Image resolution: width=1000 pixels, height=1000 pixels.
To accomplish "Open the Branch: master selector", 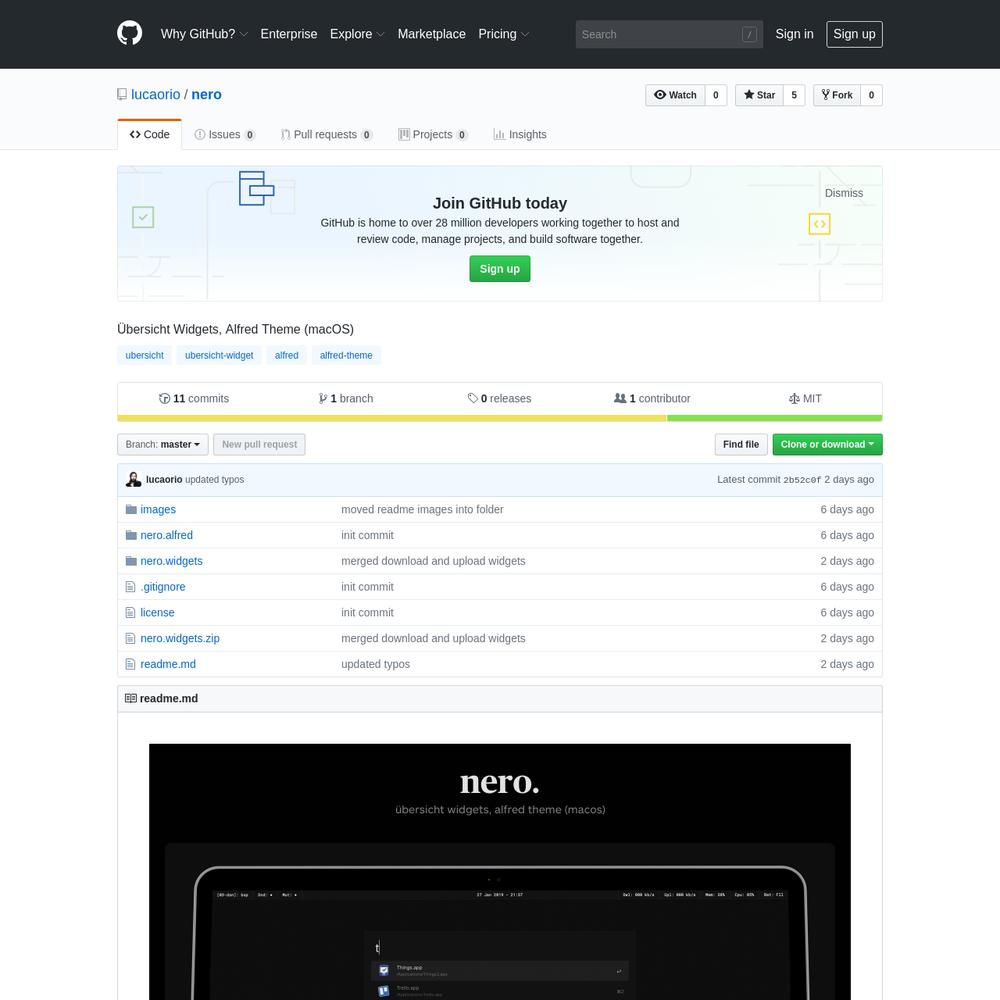I will click(x=163, y=445).
